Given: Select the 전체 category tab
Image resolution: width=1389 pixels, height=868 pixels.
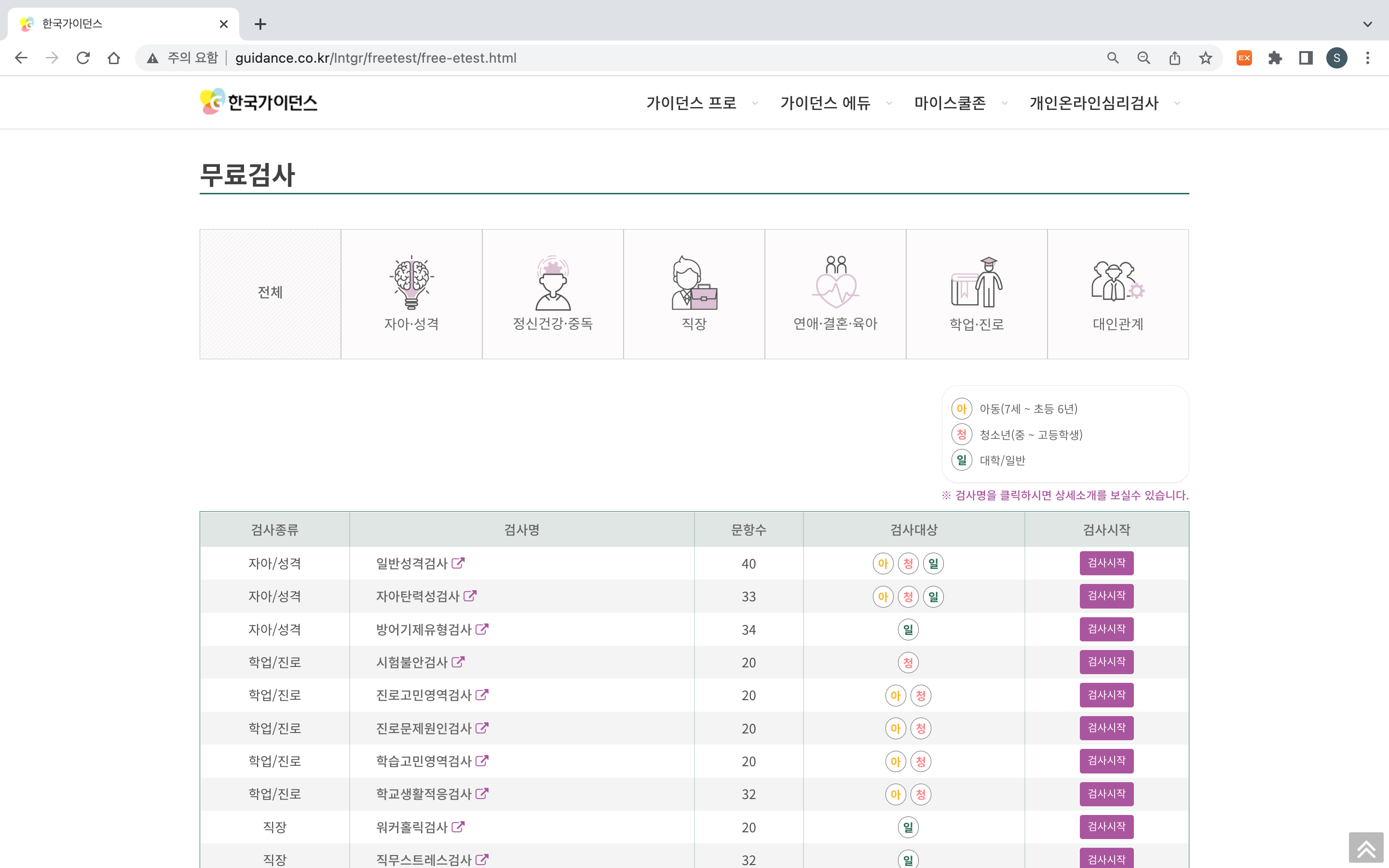Looking at the screenshot, I should click(x=270, y=293).
